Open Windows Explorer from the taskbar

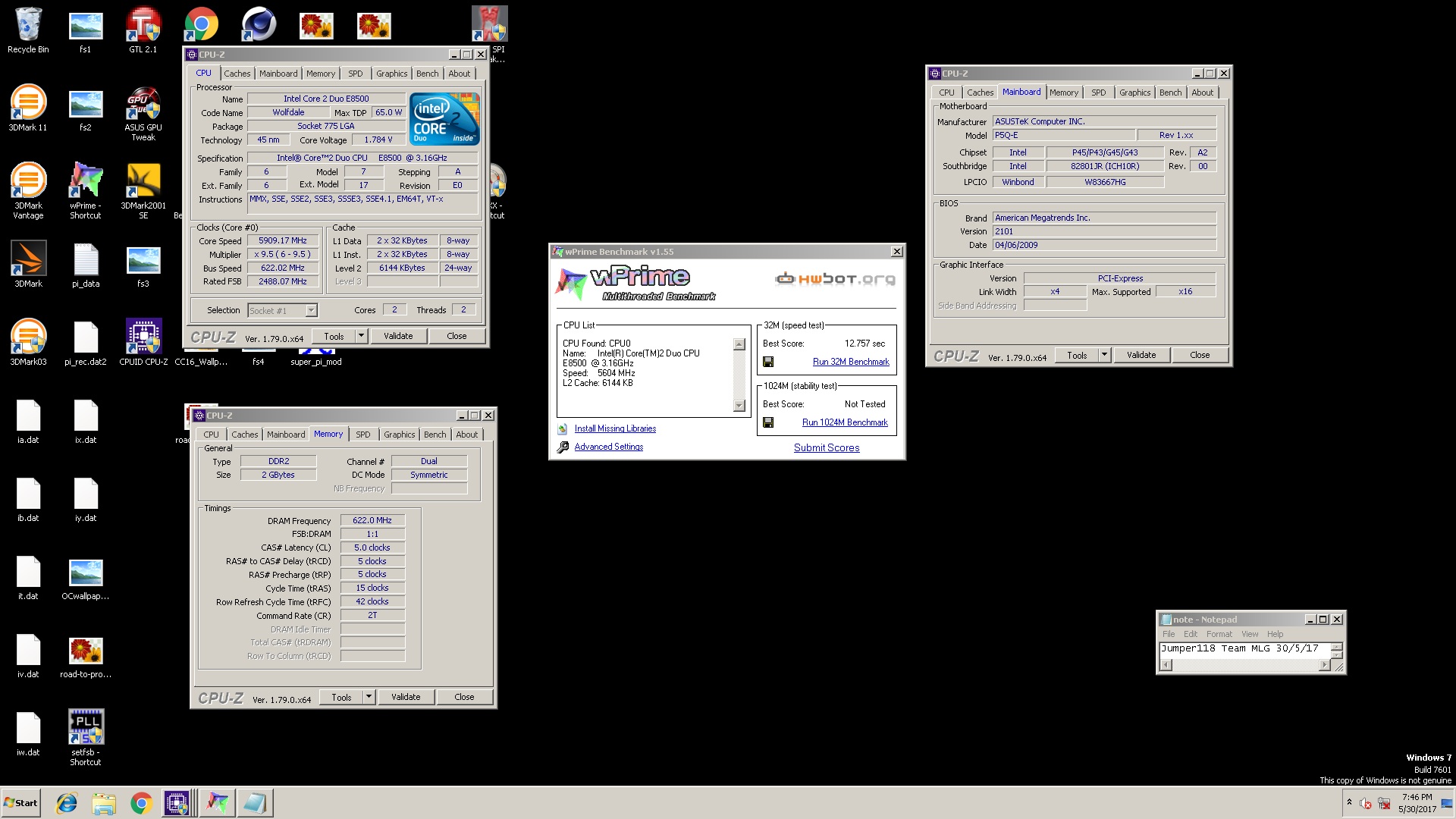tap(104, 803)
